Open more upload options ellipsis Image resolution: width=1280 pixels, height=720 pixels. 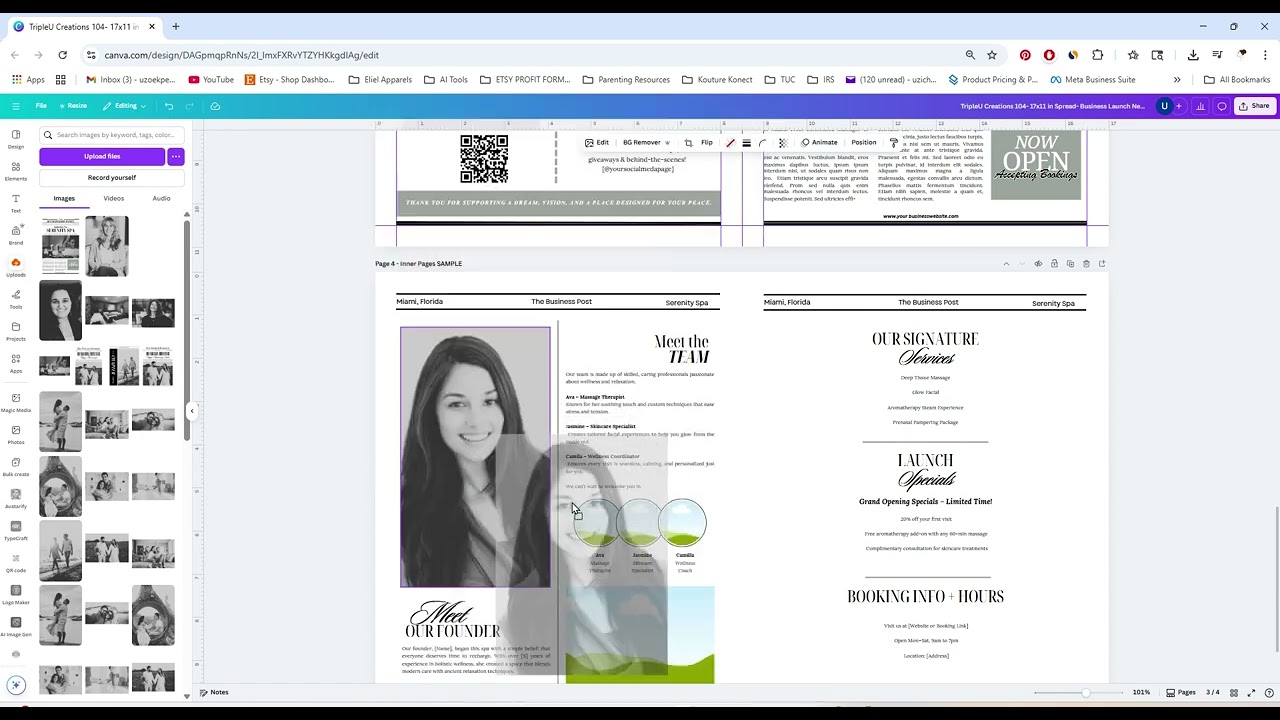(176, 156)
